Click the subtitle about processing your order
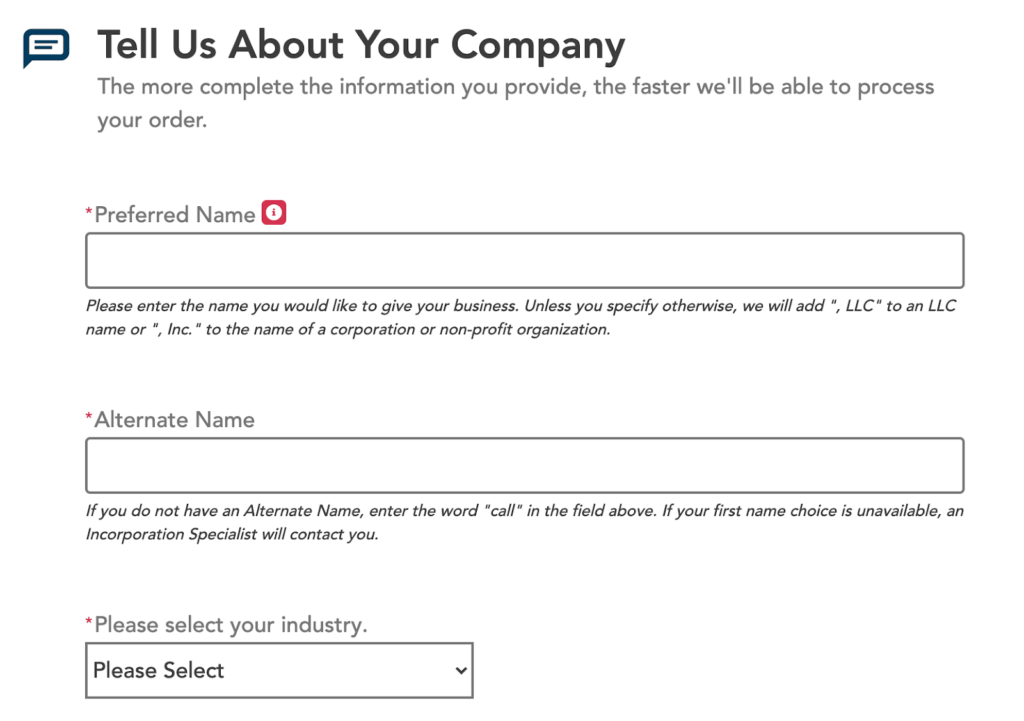Image resolution: width=1024 pixels, height=721 pixels. point(516,103)
